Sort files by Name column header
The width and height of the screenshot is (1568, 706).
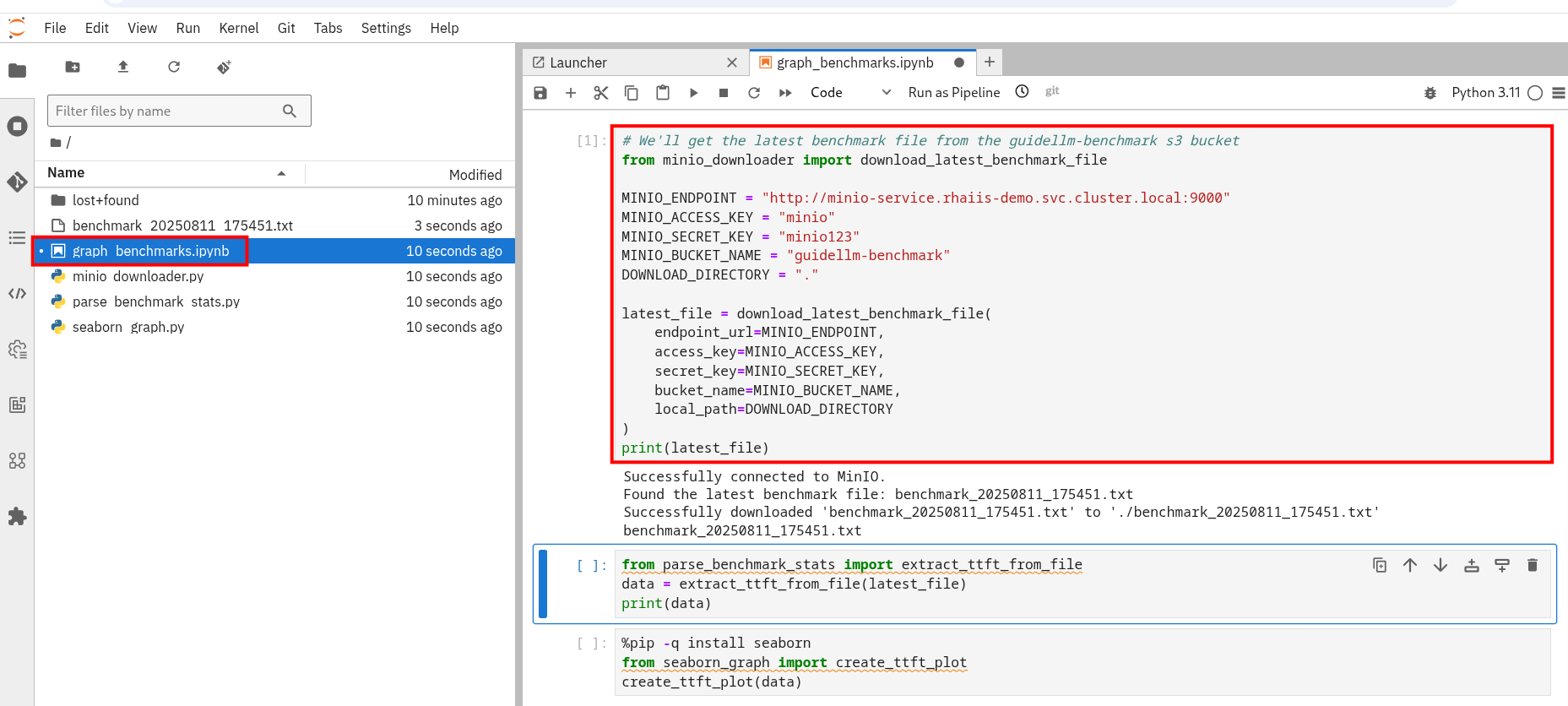pos(66,173)
